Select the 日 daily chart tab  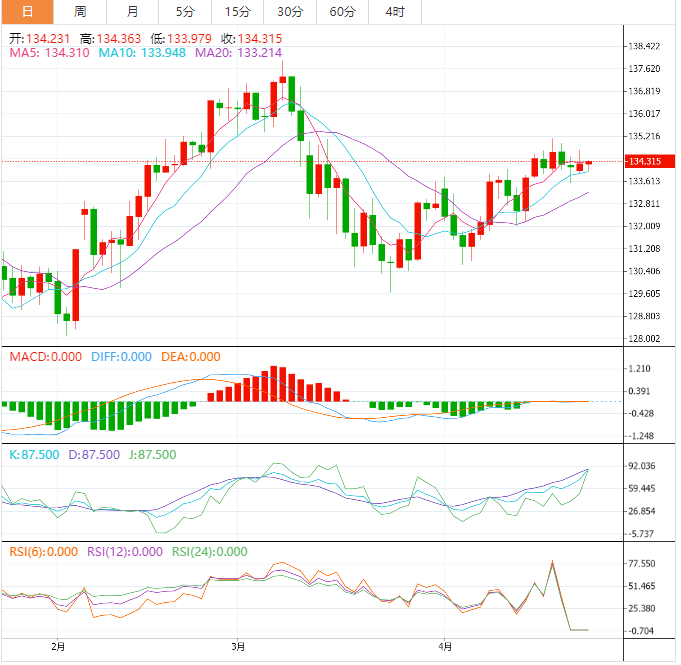(x=27, y=12)
